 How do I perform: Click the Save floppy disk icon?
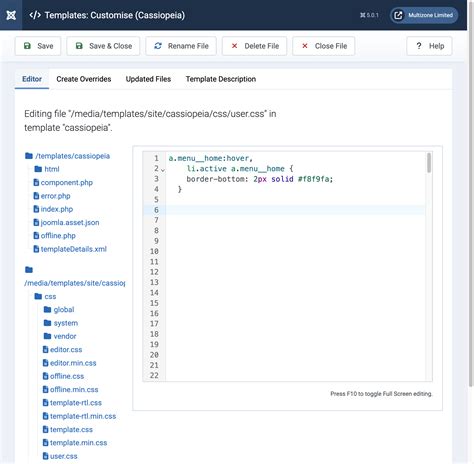[x=27, y=46]
